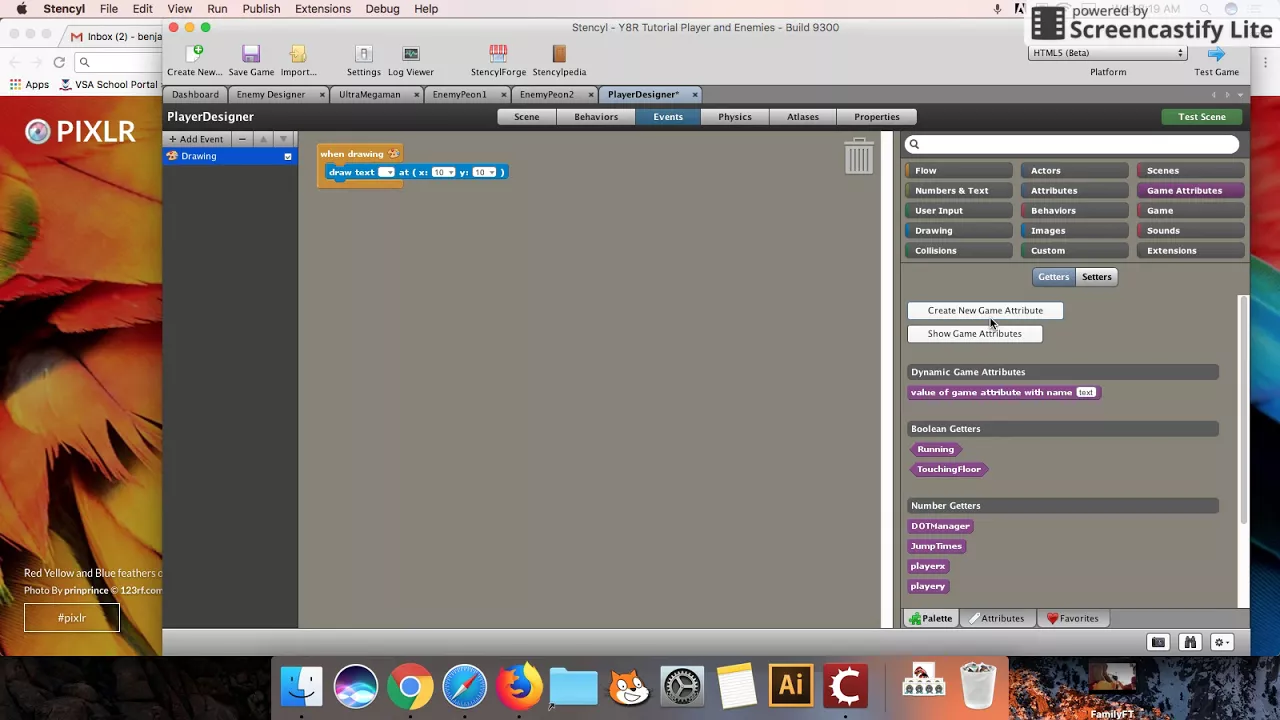This screenshot has height=720, width=1280.
Task: Click the Import toolbar icon
Action: click(298, 53)
